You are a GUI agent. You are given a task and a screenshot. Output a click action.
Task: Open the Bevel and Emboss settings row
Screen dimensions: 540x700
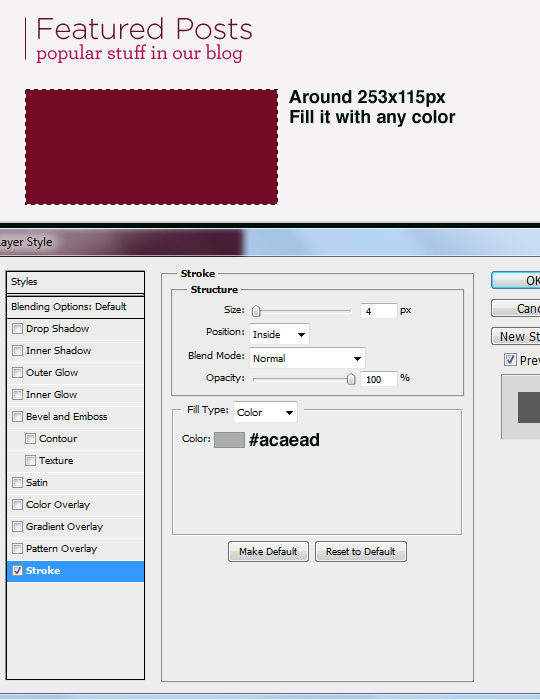(75, 417)
